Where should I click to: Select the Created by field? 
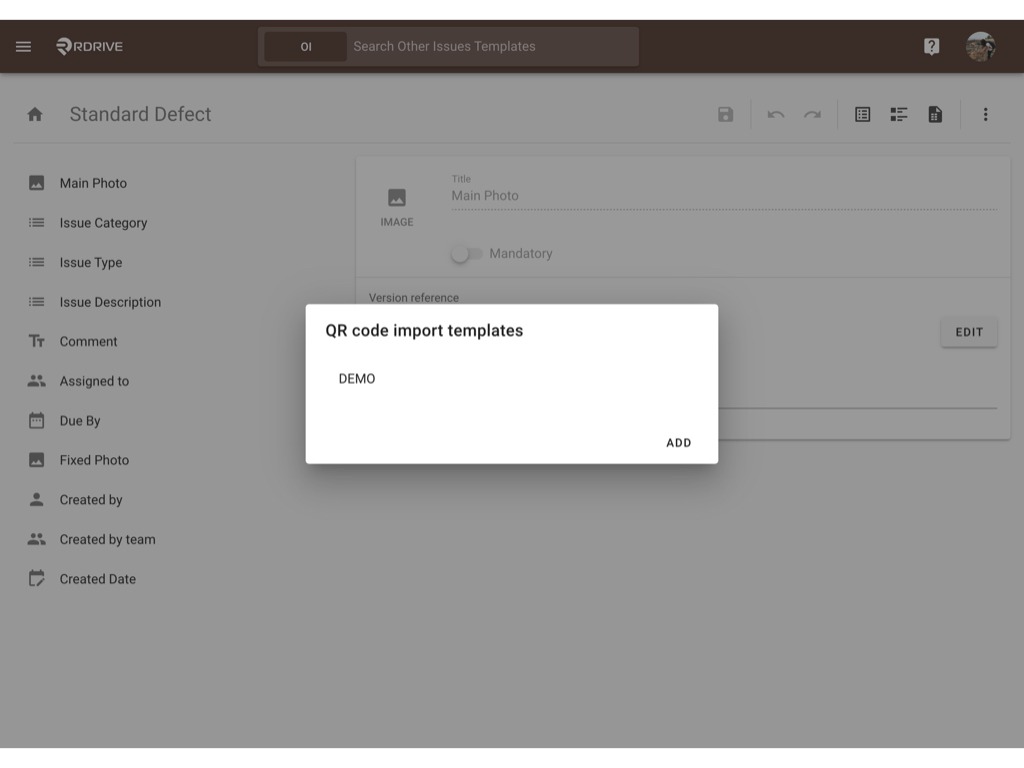coord(91,500)
